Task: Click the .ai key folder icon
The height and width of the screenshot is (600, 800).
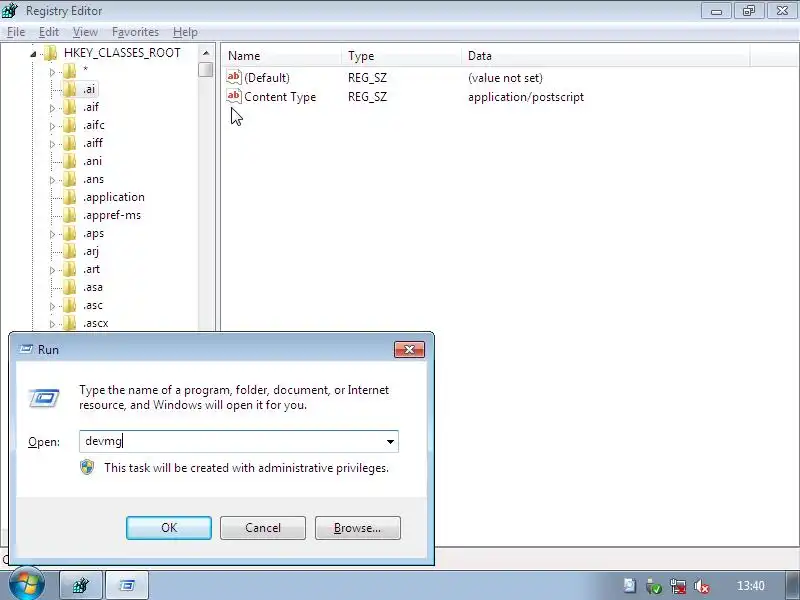Action: pyautogui.click(x=69, y=89)
